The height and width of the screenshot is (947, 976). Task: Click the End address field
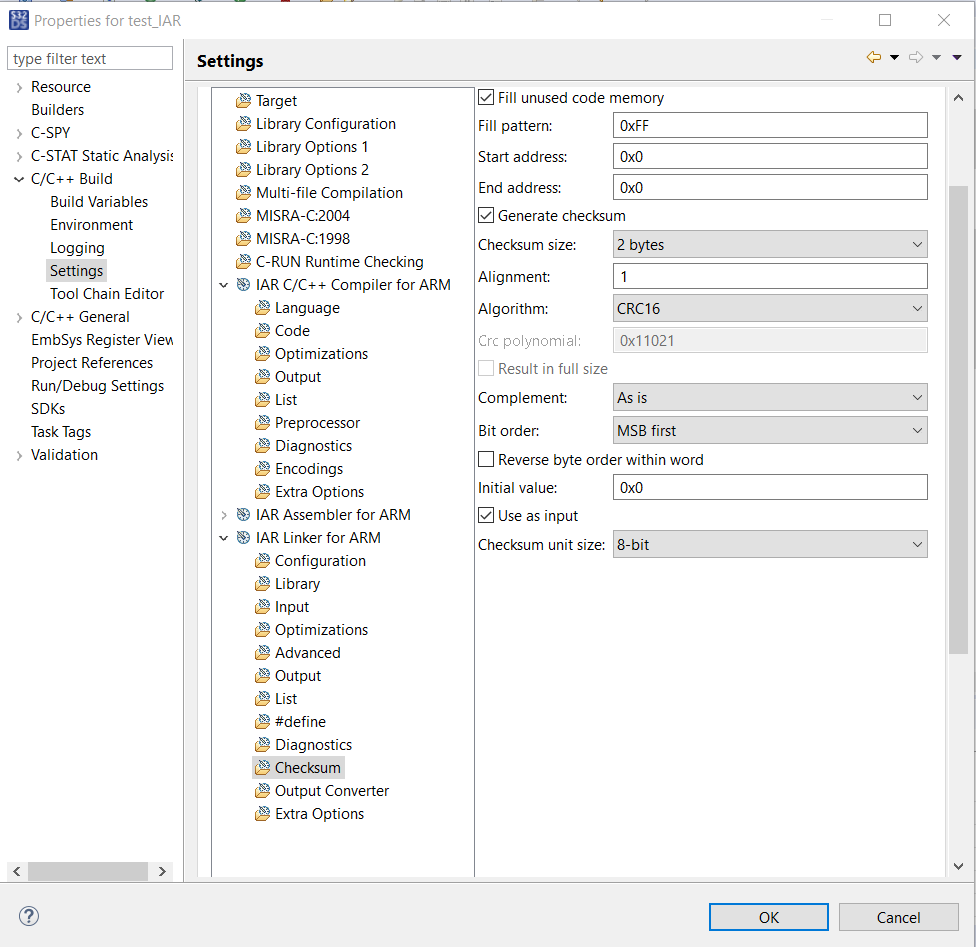point(770,187)
